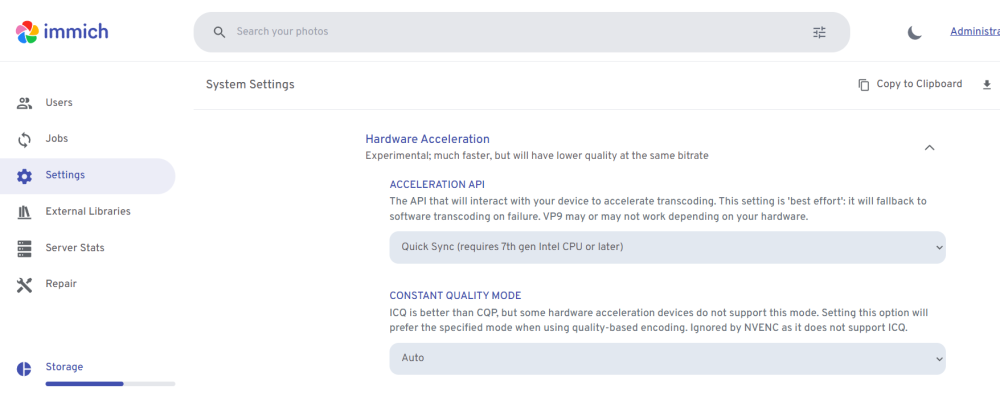Click the search magnifier icon
This screenshot has width=1000, height=393.
pos(219,32)
